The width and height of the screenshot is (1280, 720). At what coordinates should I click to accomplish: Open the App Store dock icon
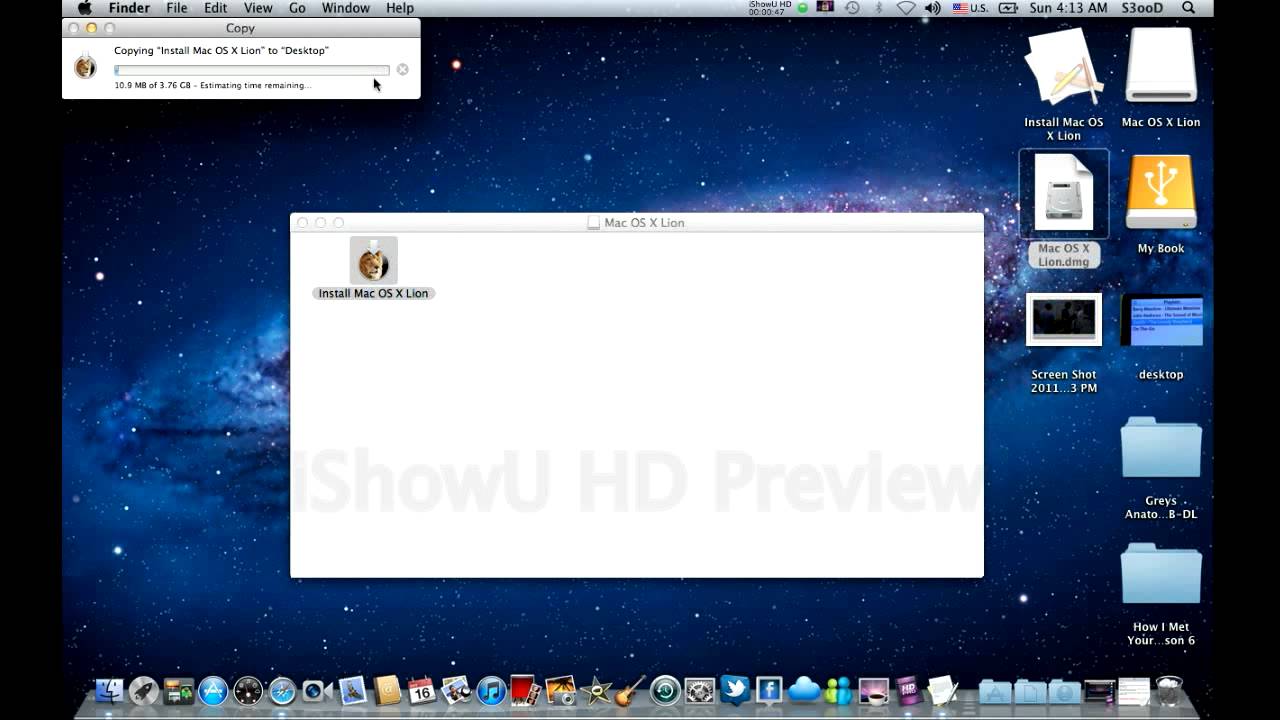click(x=213, y=690)
